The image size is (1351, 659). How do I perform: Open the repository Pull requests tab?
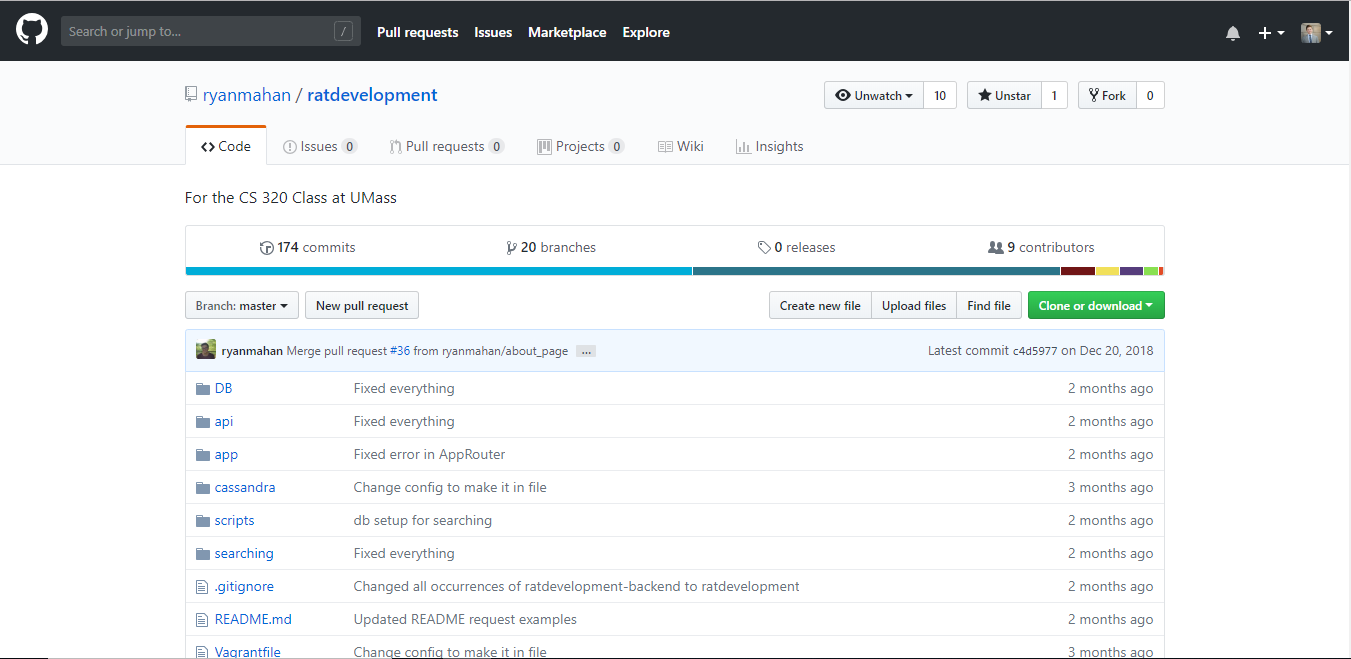coord(447,146)
